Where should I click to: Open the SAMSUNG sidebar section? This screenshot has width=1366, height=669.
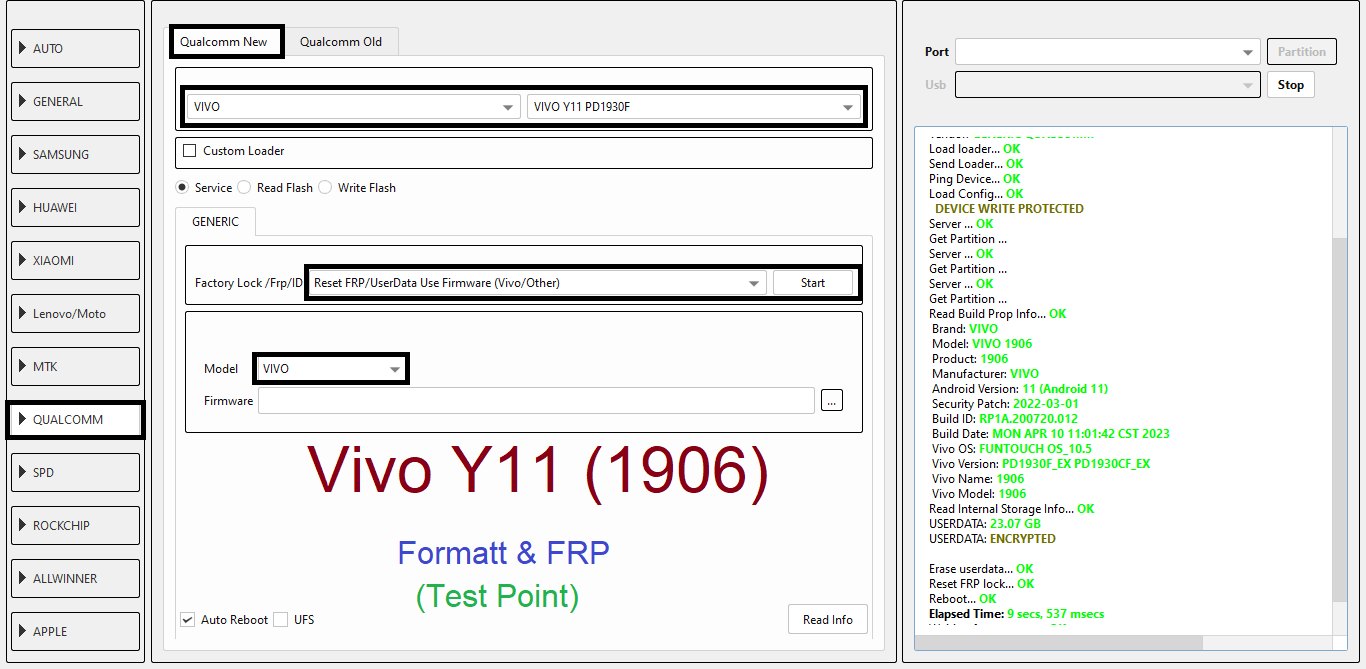76,154
